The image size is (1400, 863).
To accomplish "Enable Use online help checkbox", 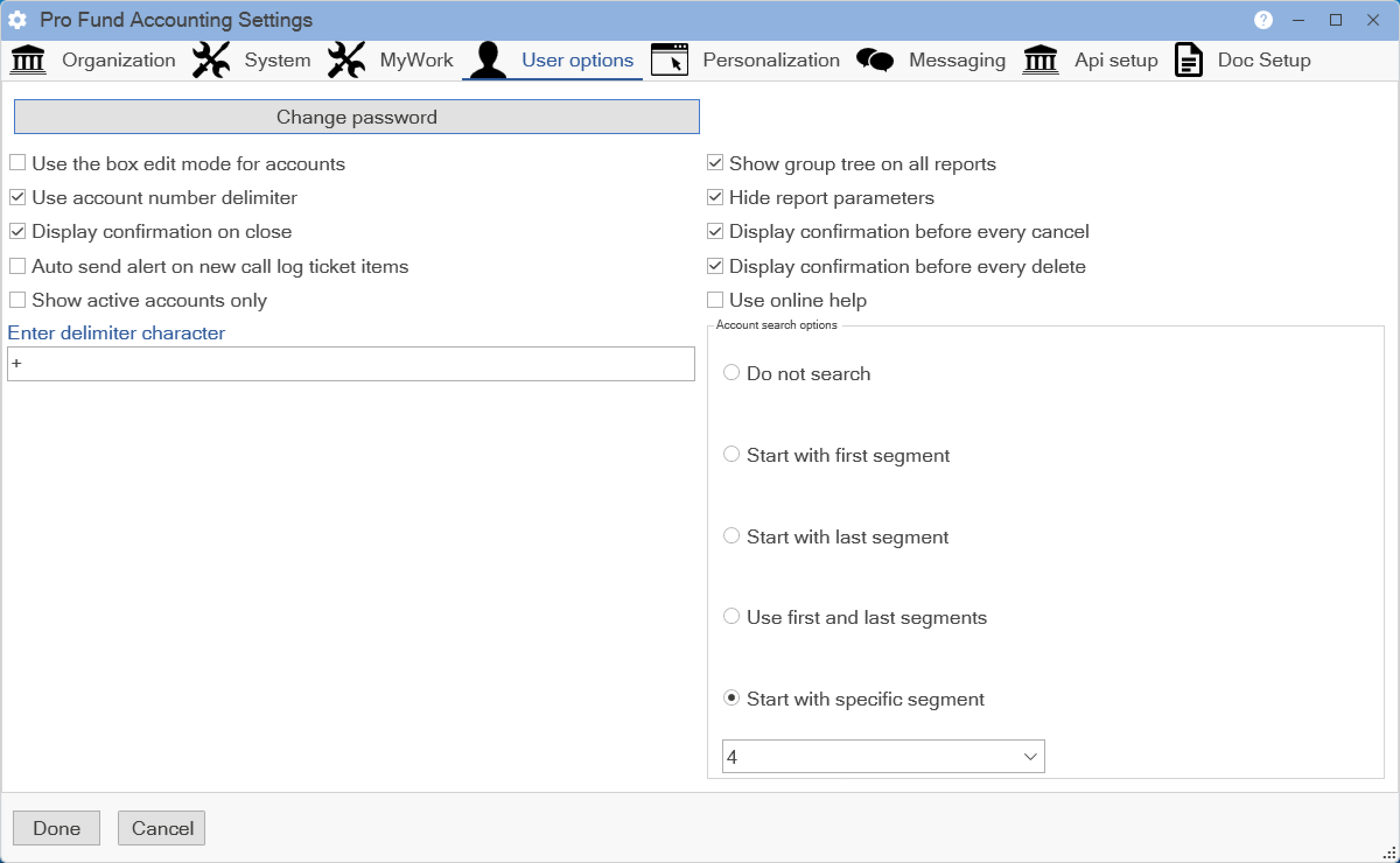I will [715, 300].
